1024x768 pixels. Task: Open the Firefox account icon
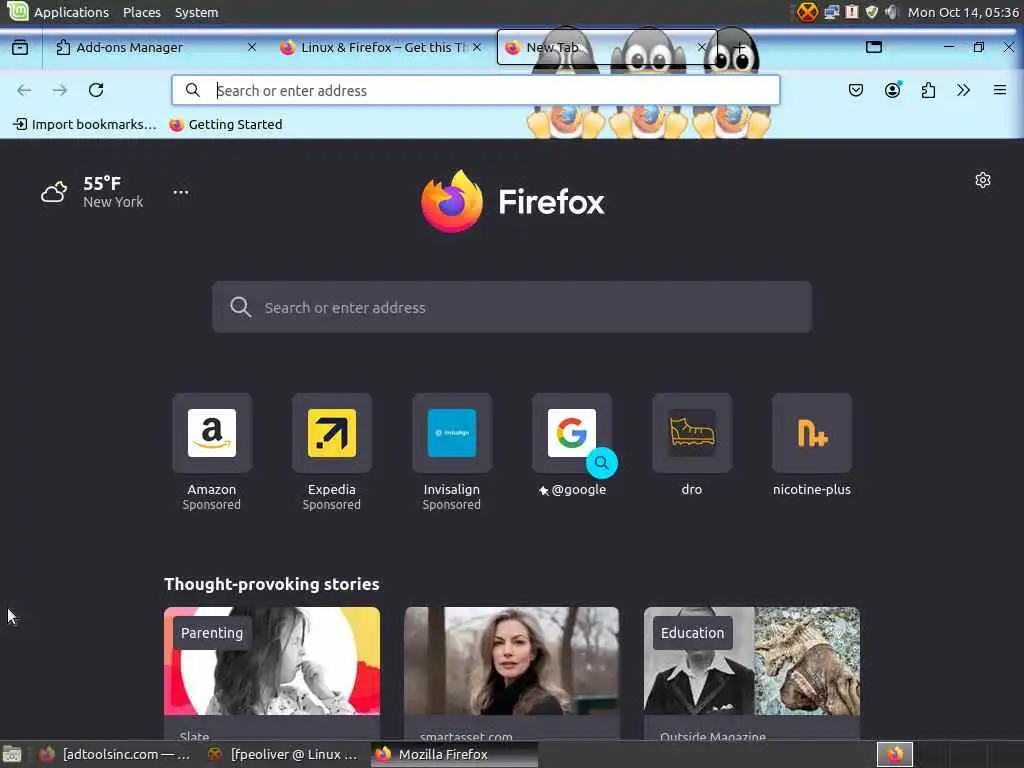[892, 90]
